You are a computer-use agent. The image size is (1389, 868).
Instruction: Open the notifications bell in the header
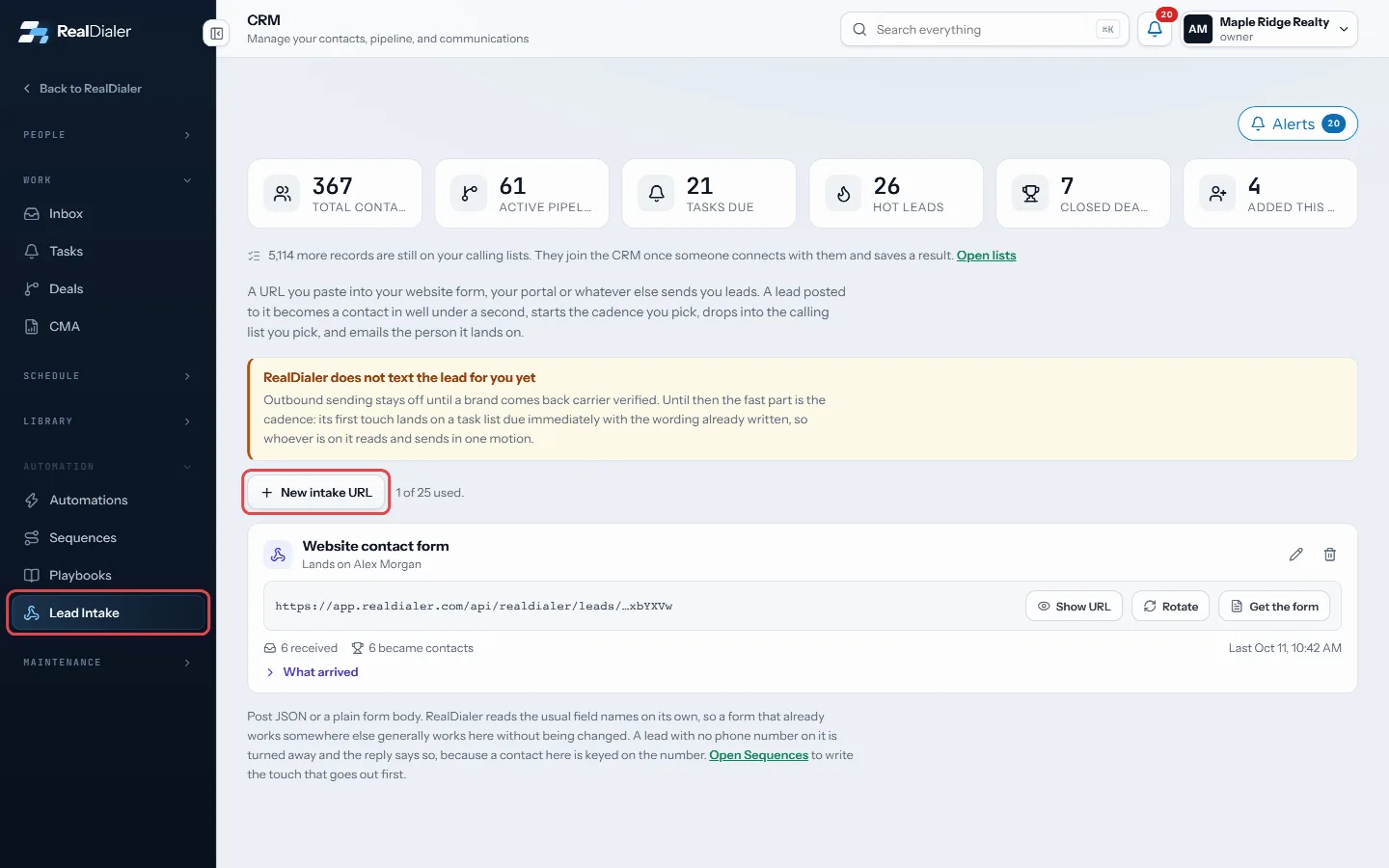pyautogui.click(x=1155, y=29)
